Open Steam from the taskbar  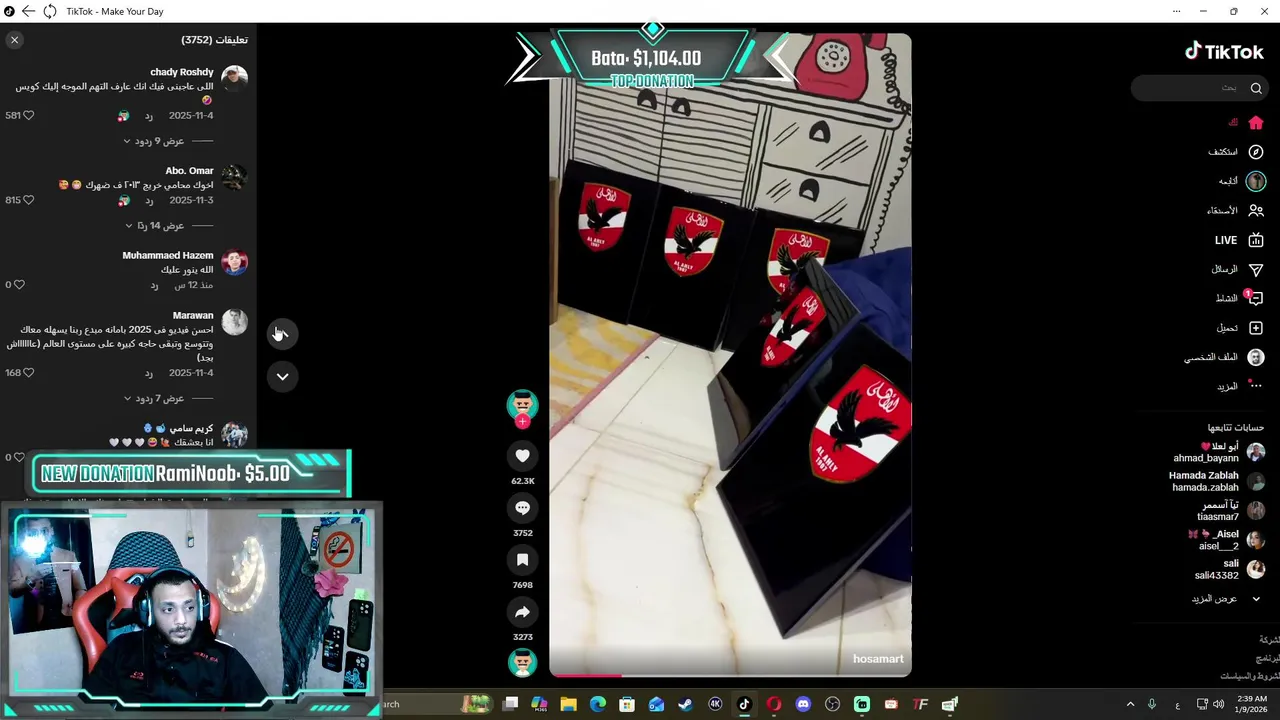685,704
